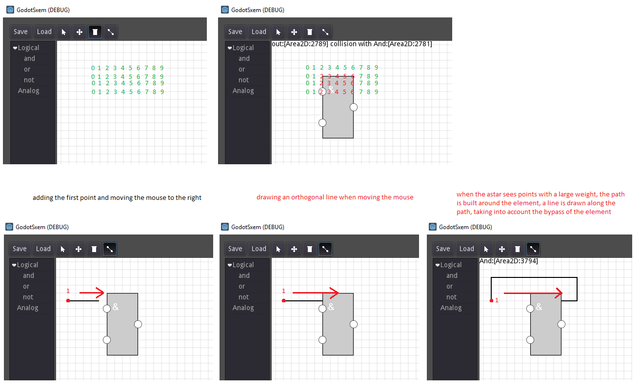Open the Analog category in the top-left window
This screenshot has height=389, width=640.
tap(29, 91)
